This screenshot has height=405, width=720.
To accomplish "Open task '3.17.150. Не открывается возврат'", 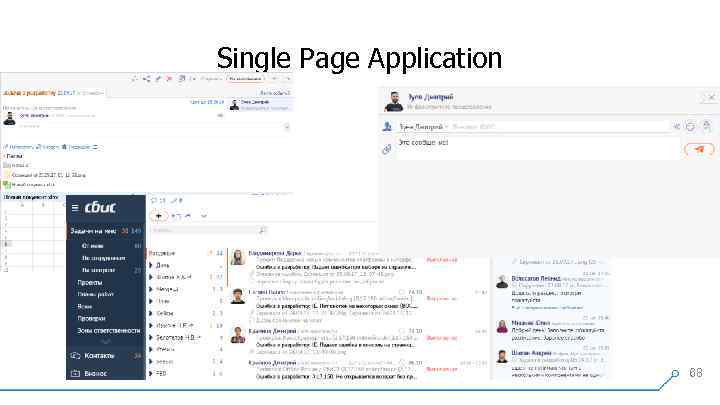I will click(x=336, y=377).
